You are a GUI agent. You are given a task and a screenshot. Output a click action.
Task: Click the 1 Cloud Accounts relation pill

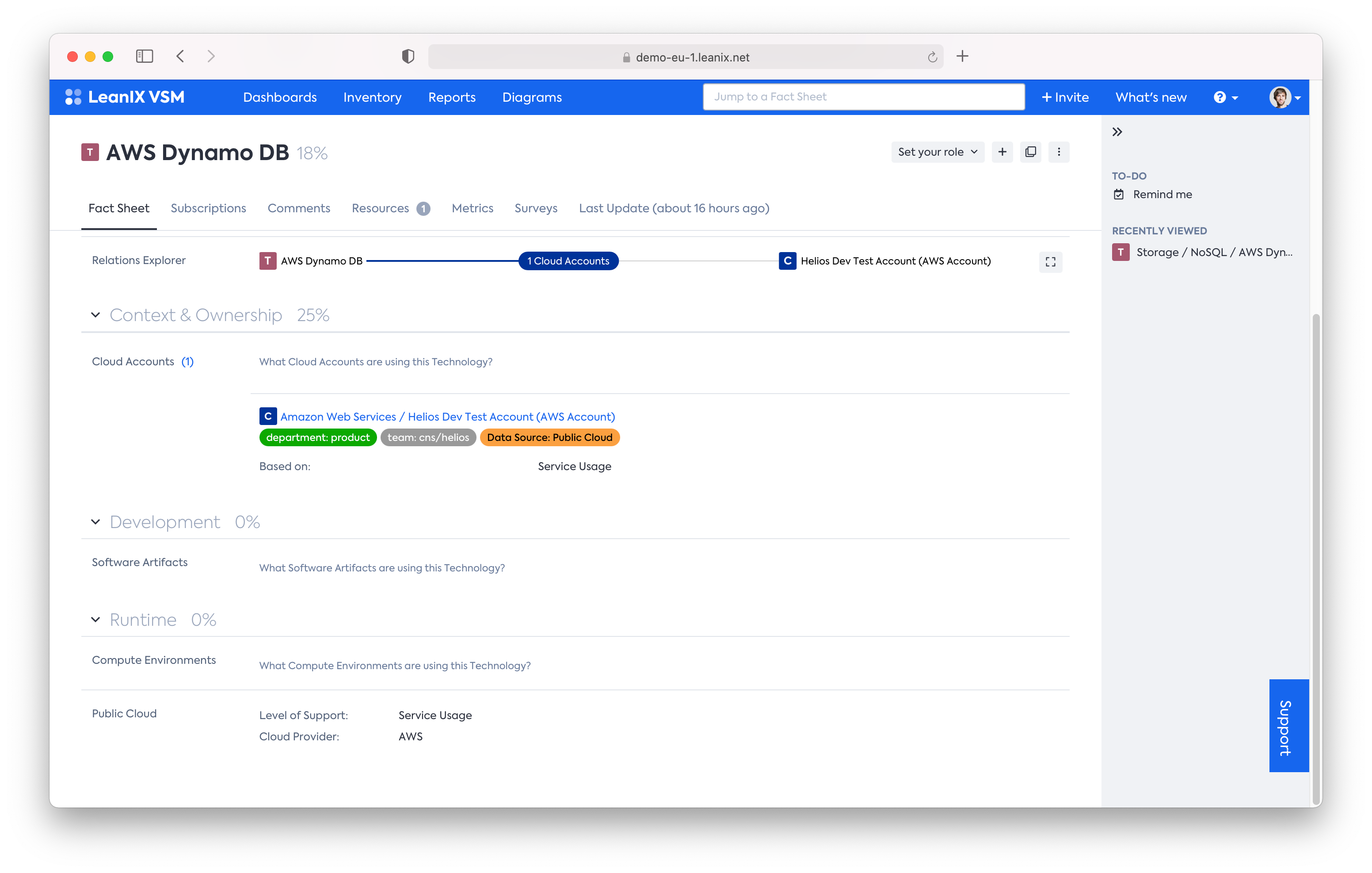coord(568,260)
